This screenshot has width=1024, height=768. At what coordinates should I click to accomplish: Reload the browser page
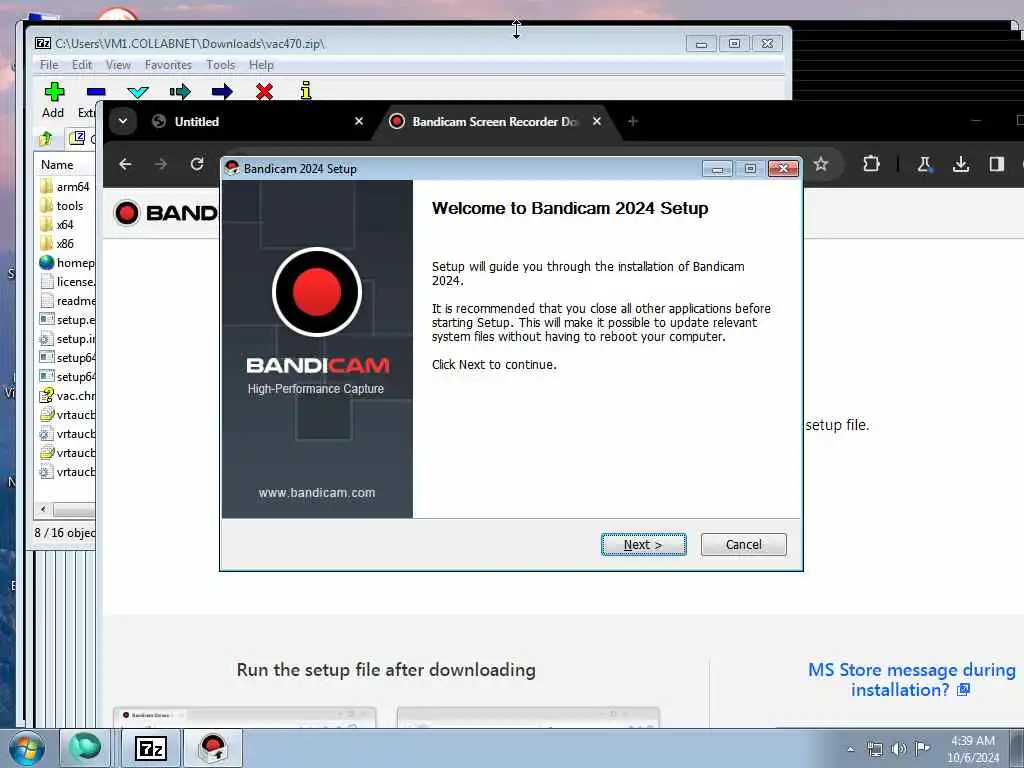(197, 164)
